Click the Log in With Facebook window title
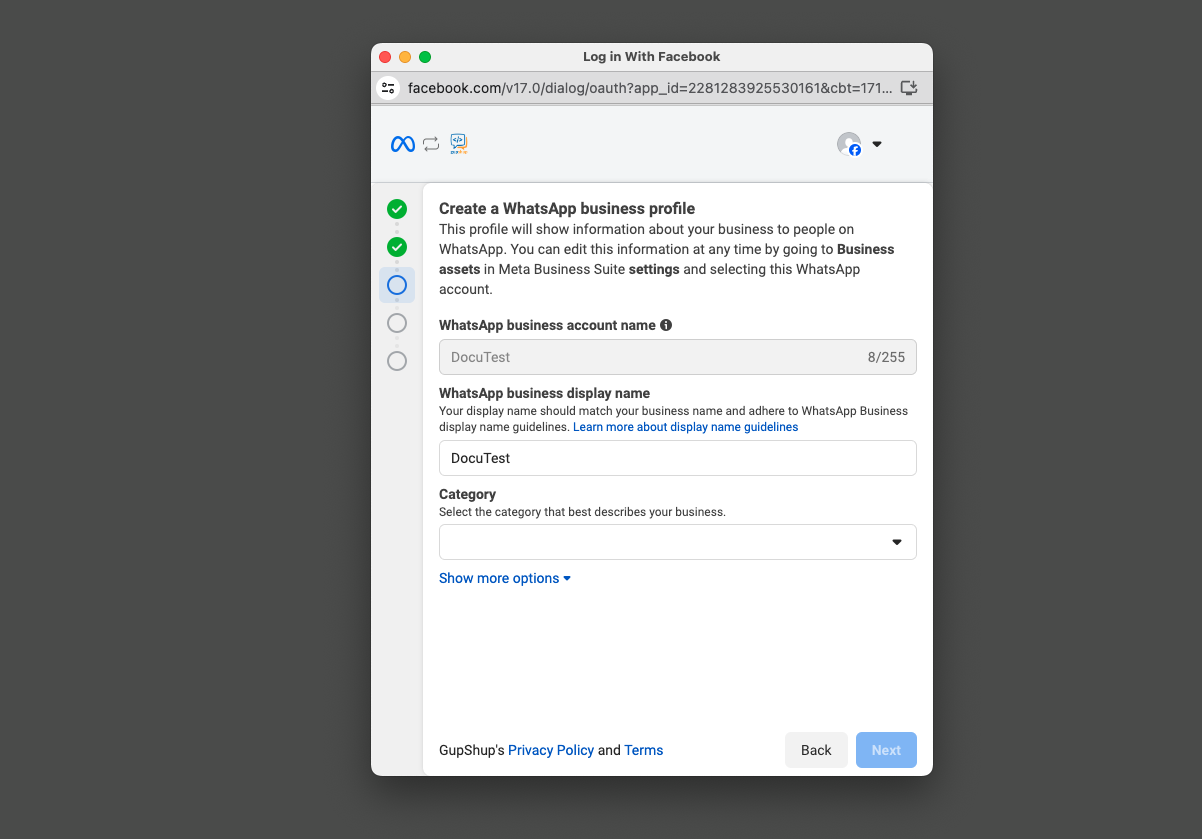This screenshot has height=839, width=1202. tap(652, 57)
